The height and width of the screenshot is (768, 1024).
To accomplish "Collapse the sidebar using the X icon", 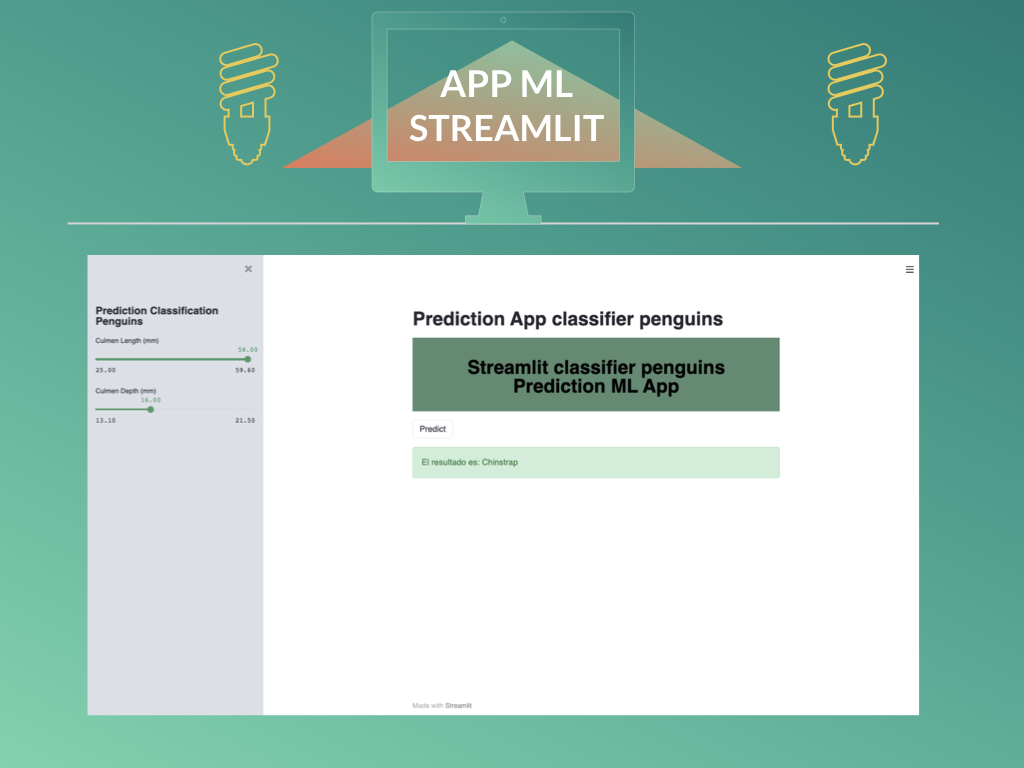I will click(x=248, y=269).
